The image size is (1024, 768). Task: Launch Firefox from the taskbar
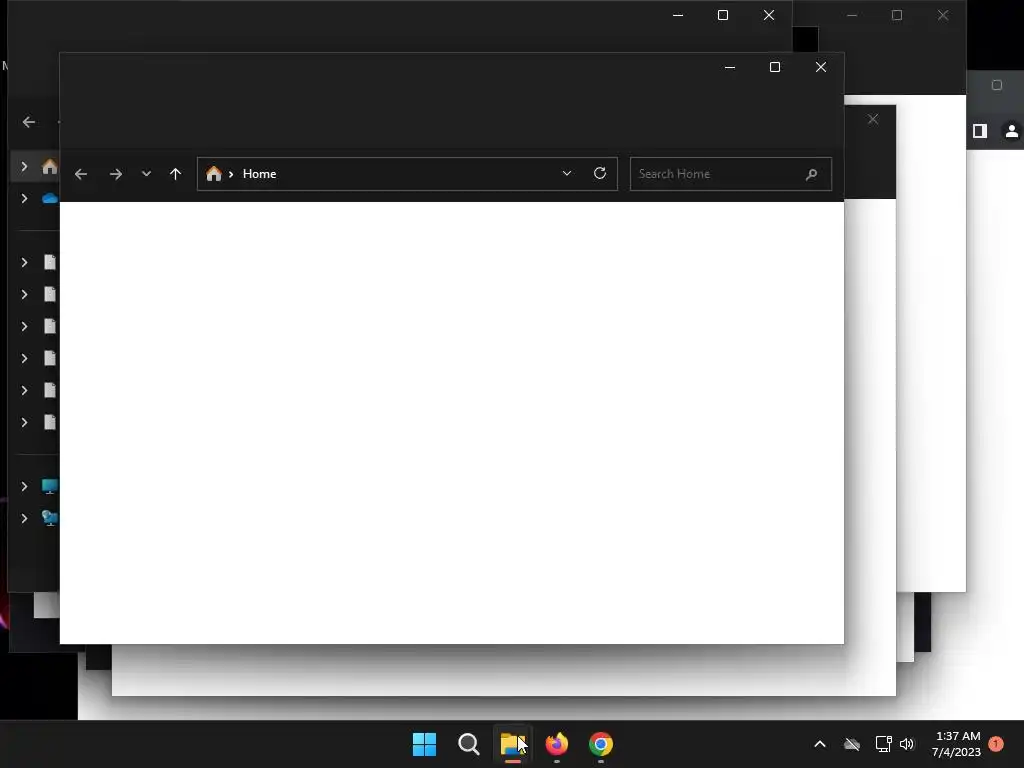tap(556, 744)
